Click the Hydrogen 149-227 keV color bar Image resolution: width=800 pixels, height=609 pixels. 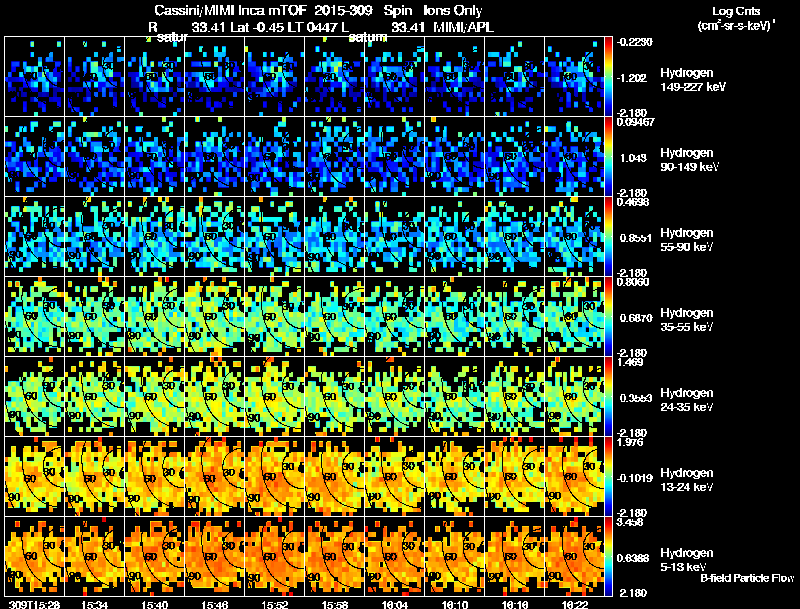[x=608, y=77]
